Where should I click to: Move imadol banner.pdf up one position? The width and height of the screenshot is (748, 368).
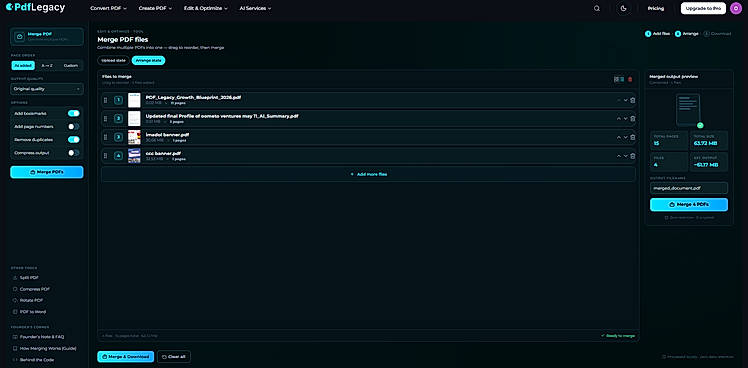pos(619,137)
